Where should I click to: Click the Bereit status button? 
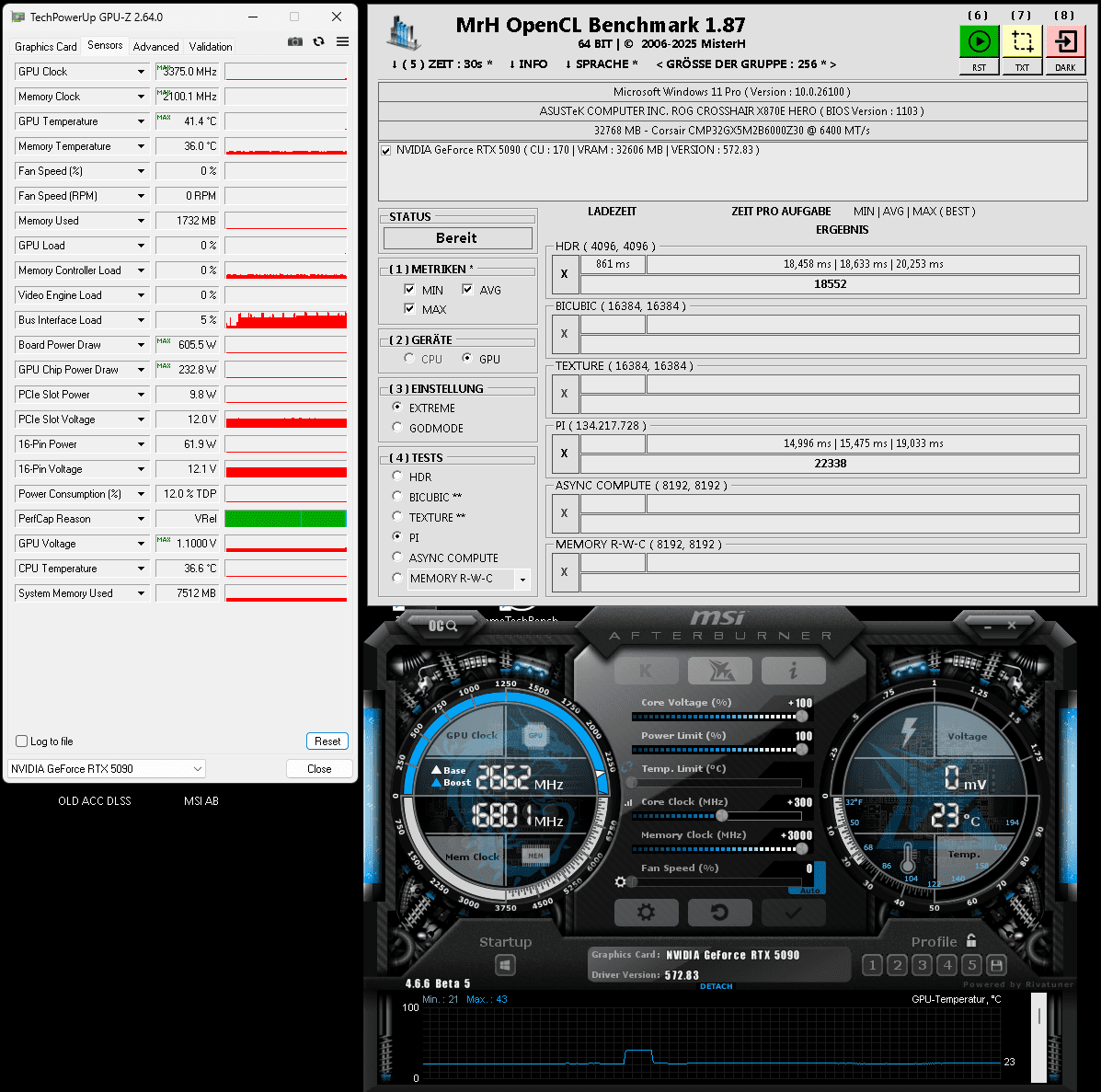click(x=457, y=238)
